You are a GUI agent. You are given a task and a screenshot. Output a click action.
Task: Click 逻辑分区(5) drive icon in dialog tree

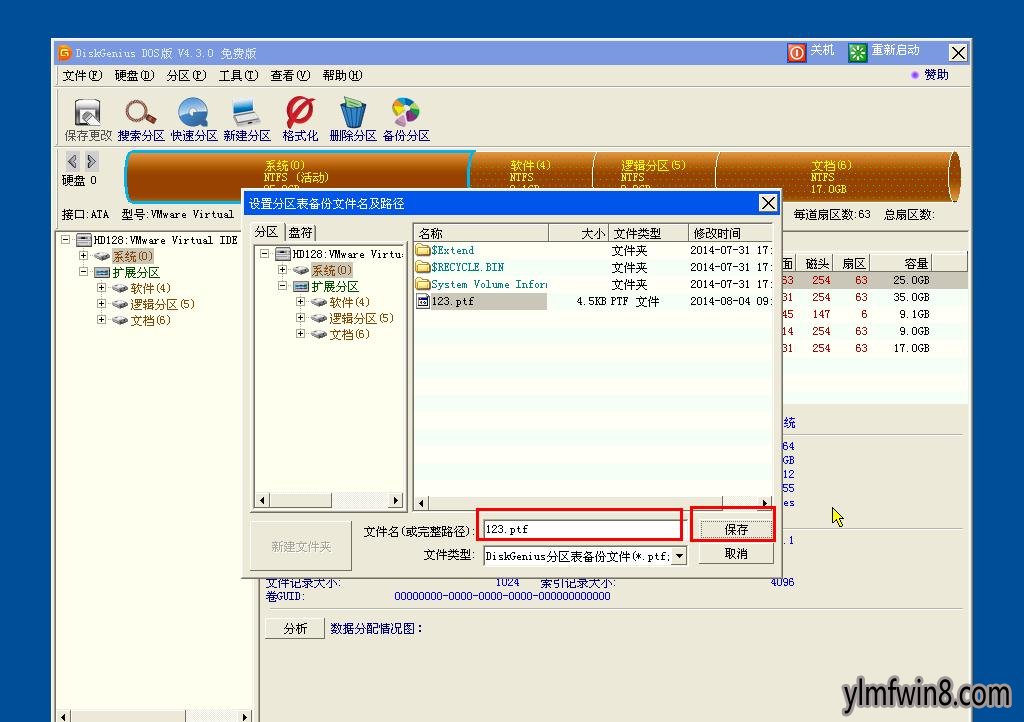click(x=318, y=318)
